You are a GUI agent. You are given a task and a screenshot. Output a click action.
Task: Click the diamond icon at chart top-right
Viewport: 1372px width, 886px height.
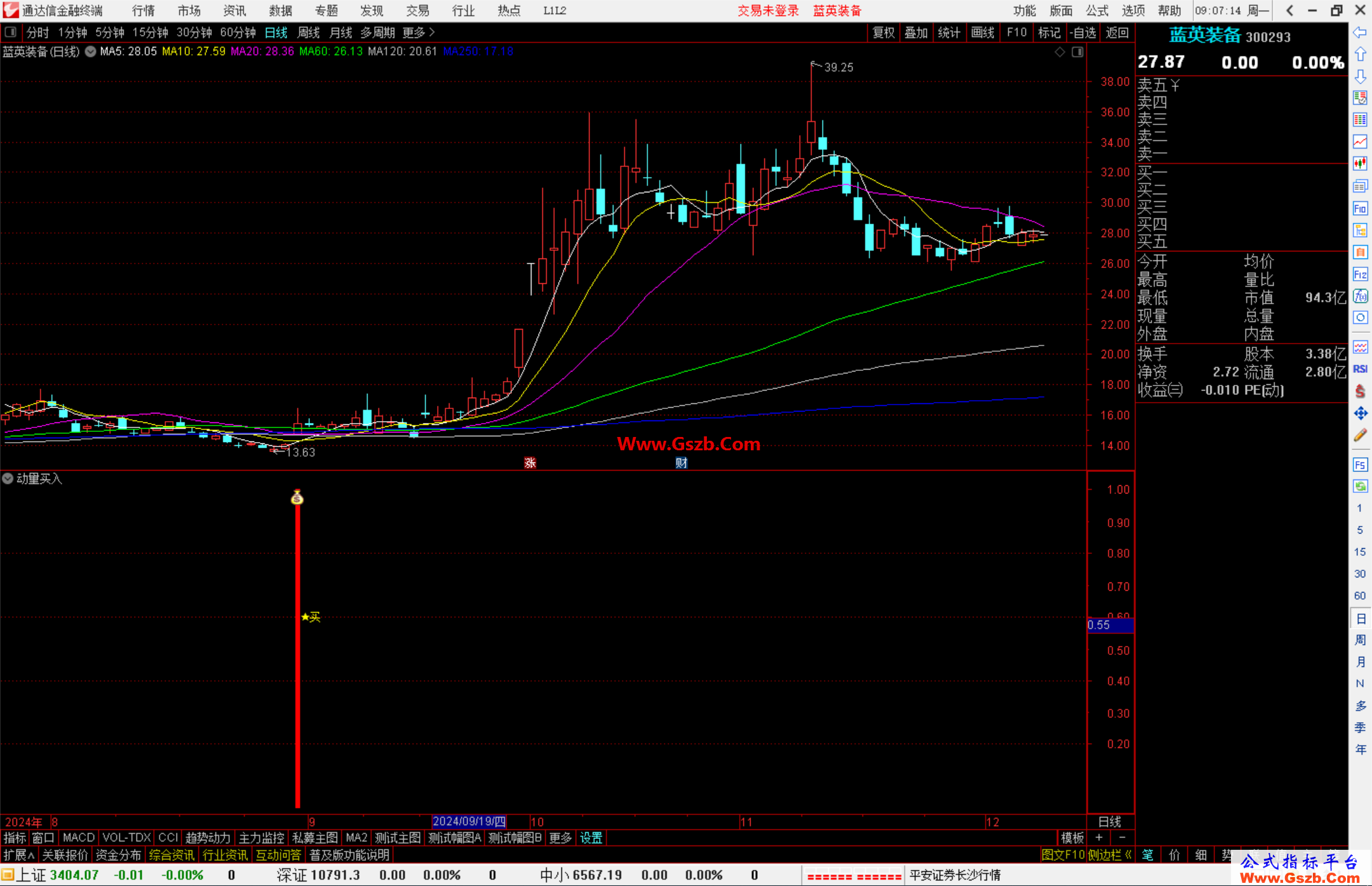click(1059, 52)
